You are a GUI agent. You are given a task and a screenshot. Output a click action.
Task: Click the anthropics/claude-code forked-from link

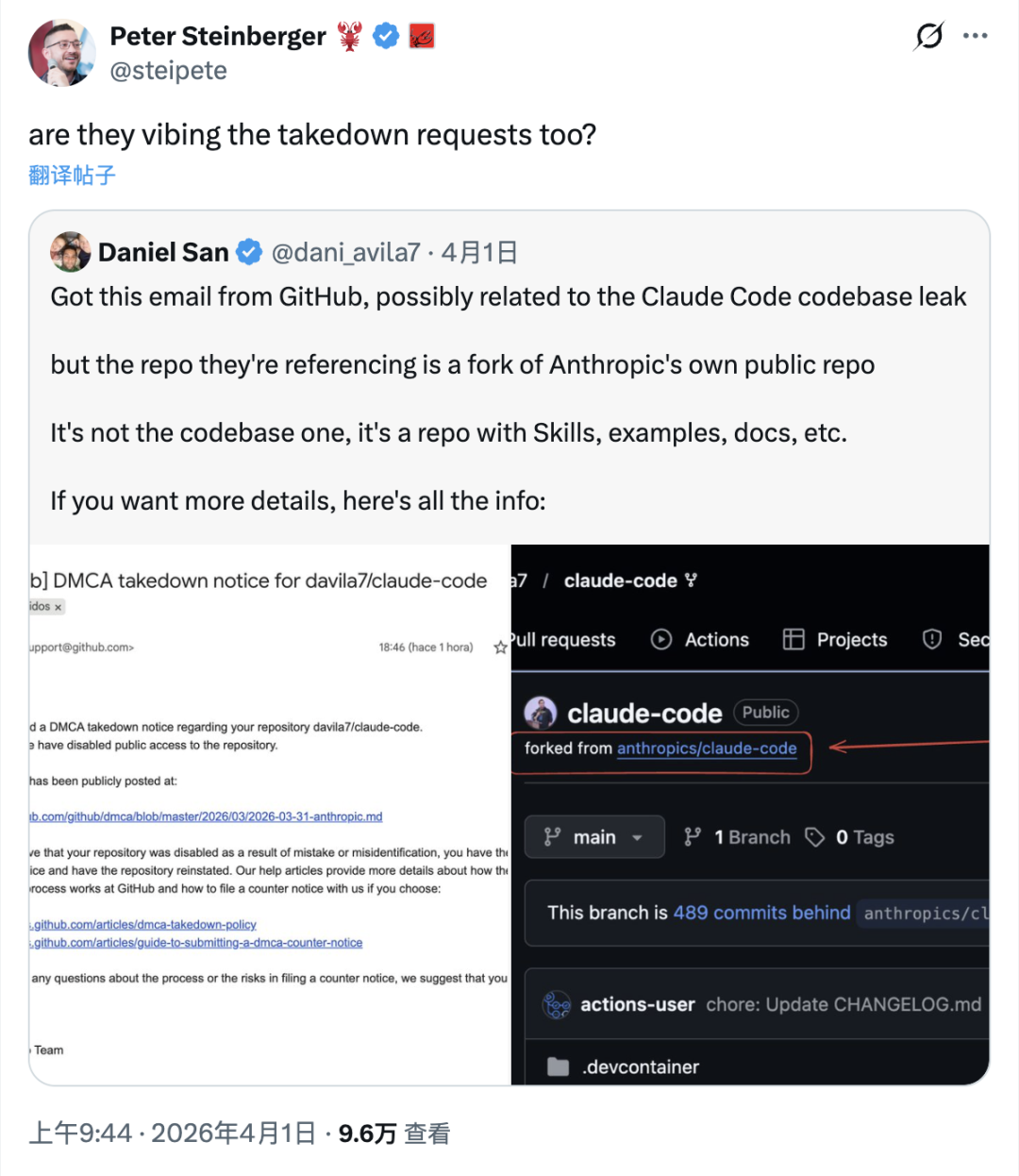pos(707,748)
